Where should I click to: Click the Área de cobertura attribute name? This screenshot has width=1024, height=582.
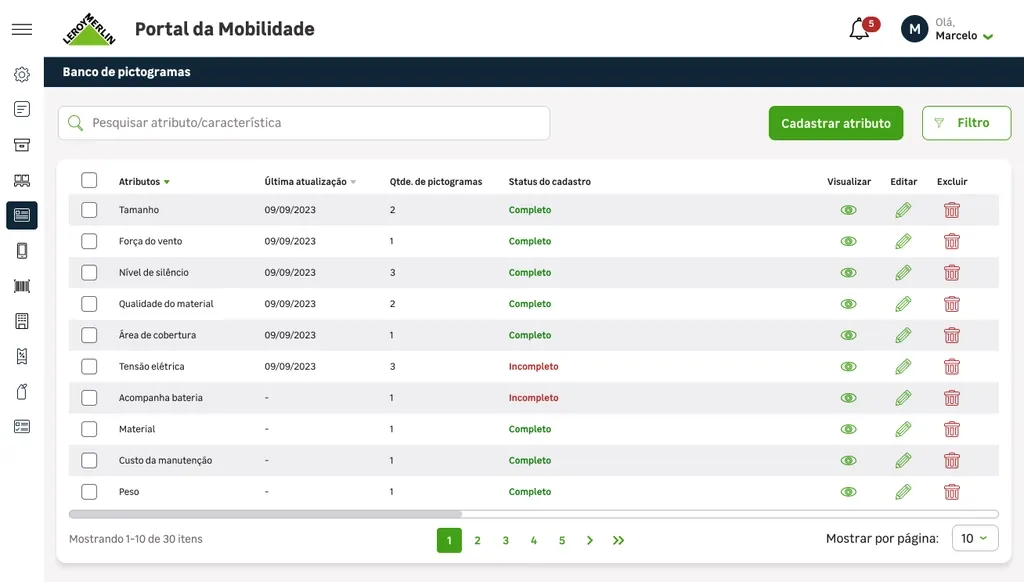click(x=157, y=335)
